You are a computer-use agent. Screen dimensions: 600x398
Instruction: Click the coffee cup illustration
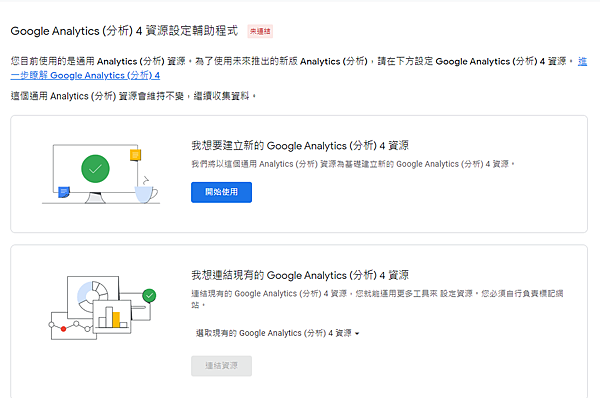tap(145, 194)
